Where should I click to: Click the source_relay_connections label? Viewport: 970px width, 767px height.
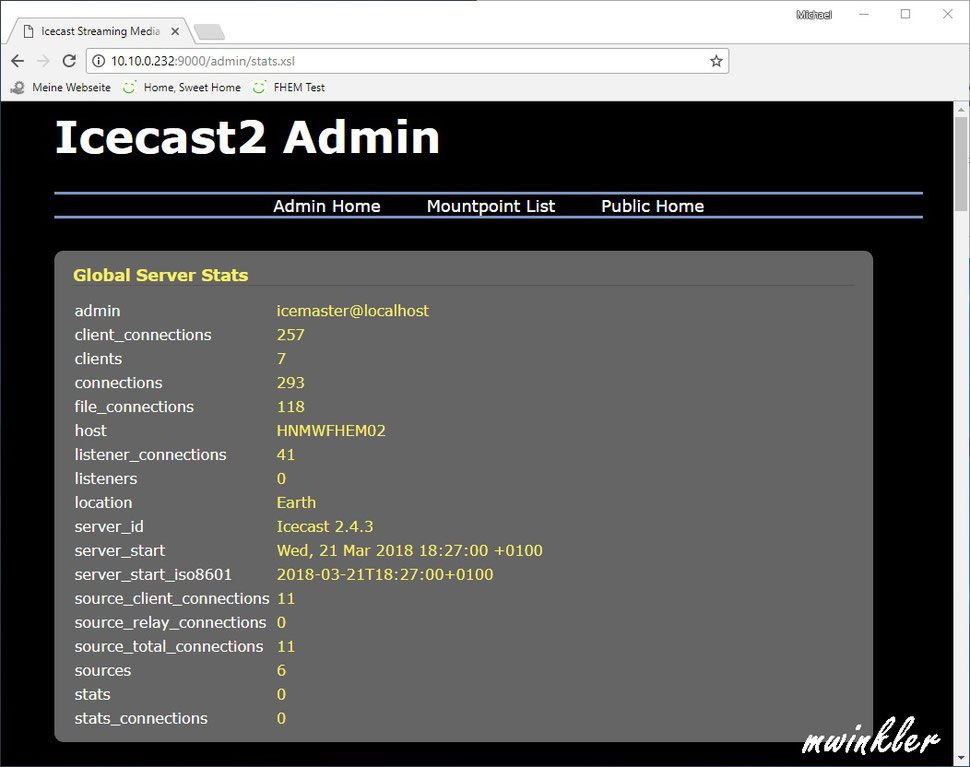170,623
